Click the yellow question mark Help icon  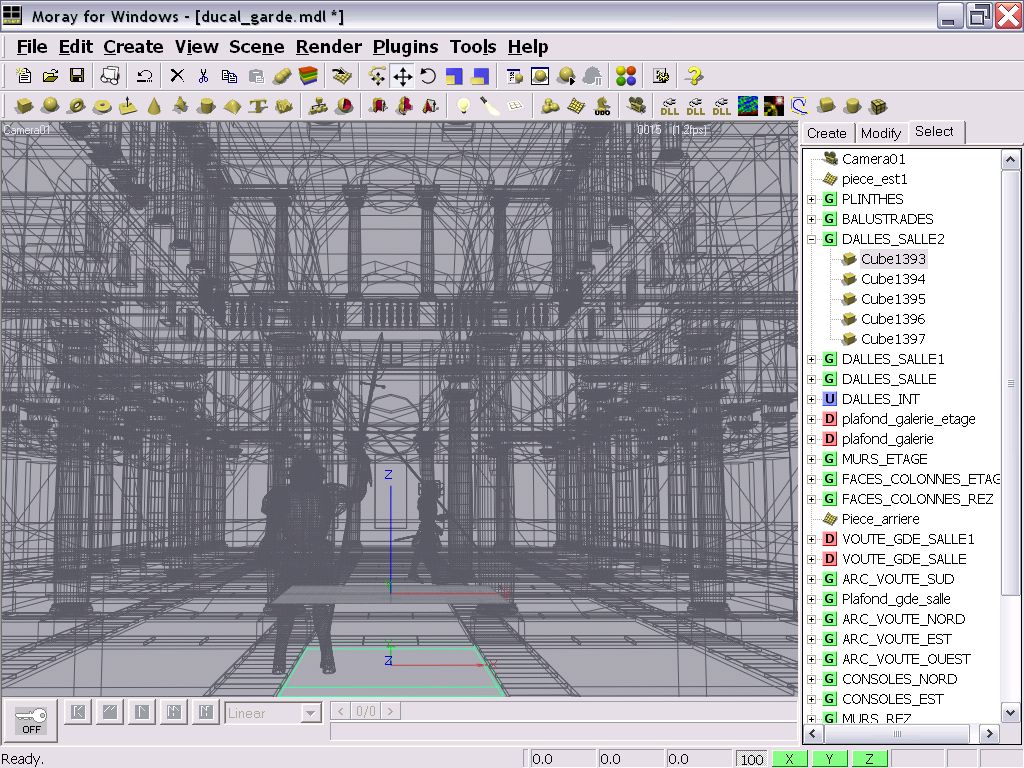point(694,76)
